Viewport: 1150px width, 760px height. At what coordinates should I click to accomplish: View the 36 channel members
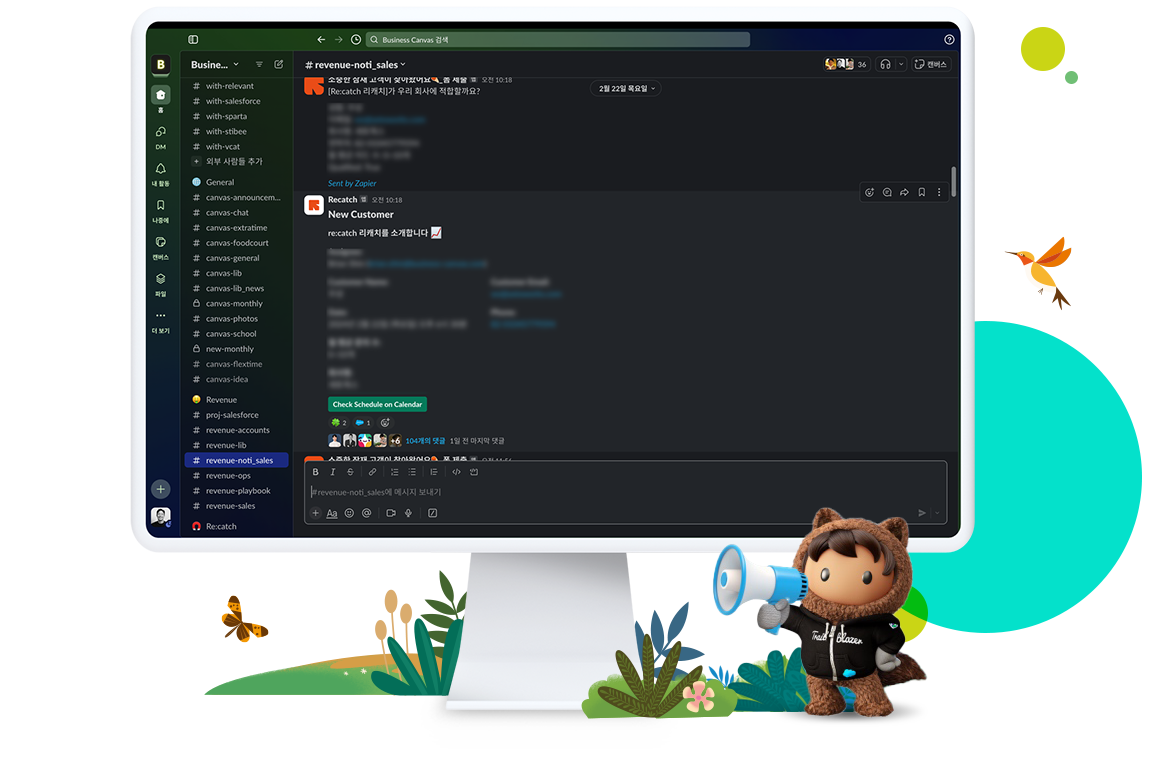point(846,65)
